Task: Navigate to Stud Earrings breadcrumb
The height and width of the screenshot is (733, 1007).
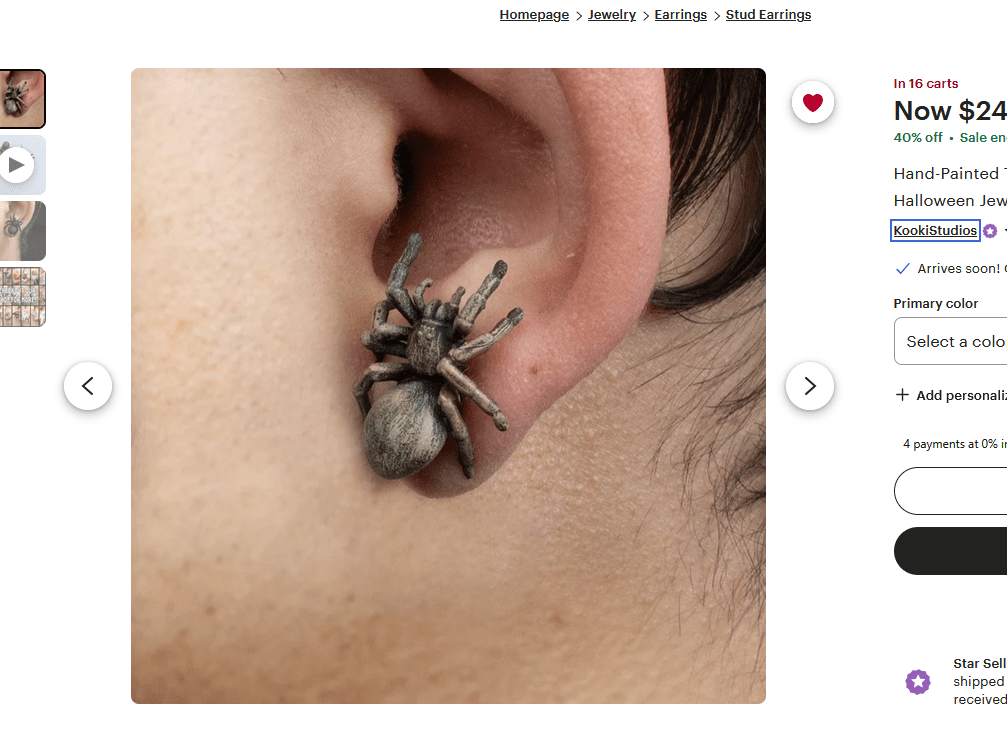Action: (768, 15)
